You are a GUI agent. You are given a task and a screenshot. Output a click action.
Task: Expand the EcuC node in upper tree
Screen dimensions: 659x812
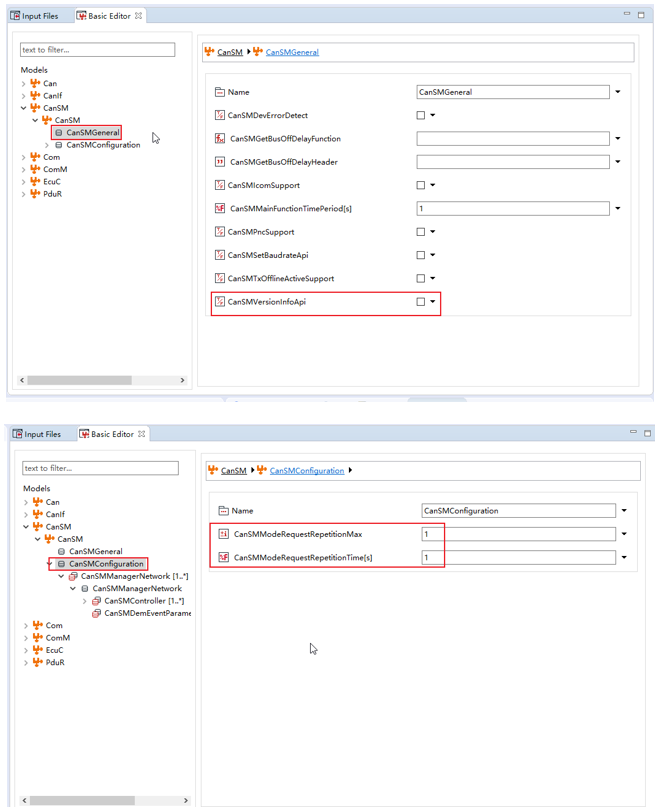tap(23, 182)
